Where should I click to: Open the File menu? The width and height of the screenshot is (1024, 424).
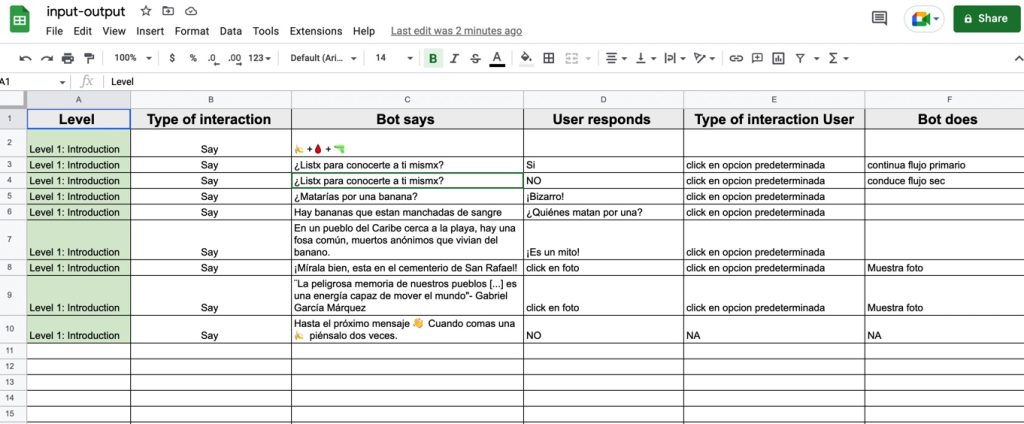pyautogui.click(x=54, y=31)
